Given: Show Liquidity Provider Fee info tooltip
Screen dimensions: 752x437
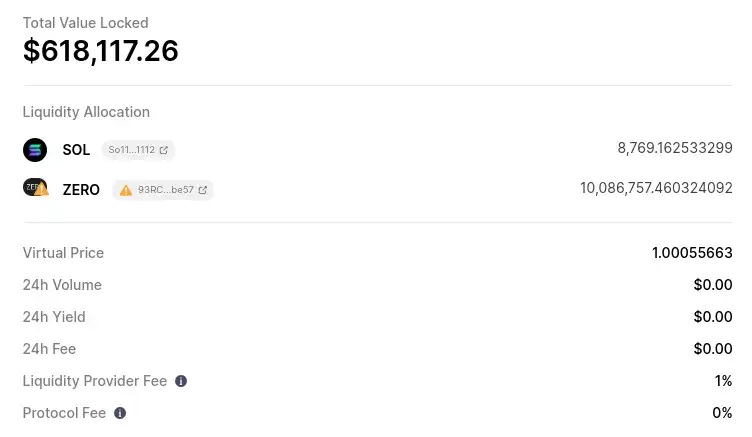Looking at the screenshot, I should tap(181, 381).
